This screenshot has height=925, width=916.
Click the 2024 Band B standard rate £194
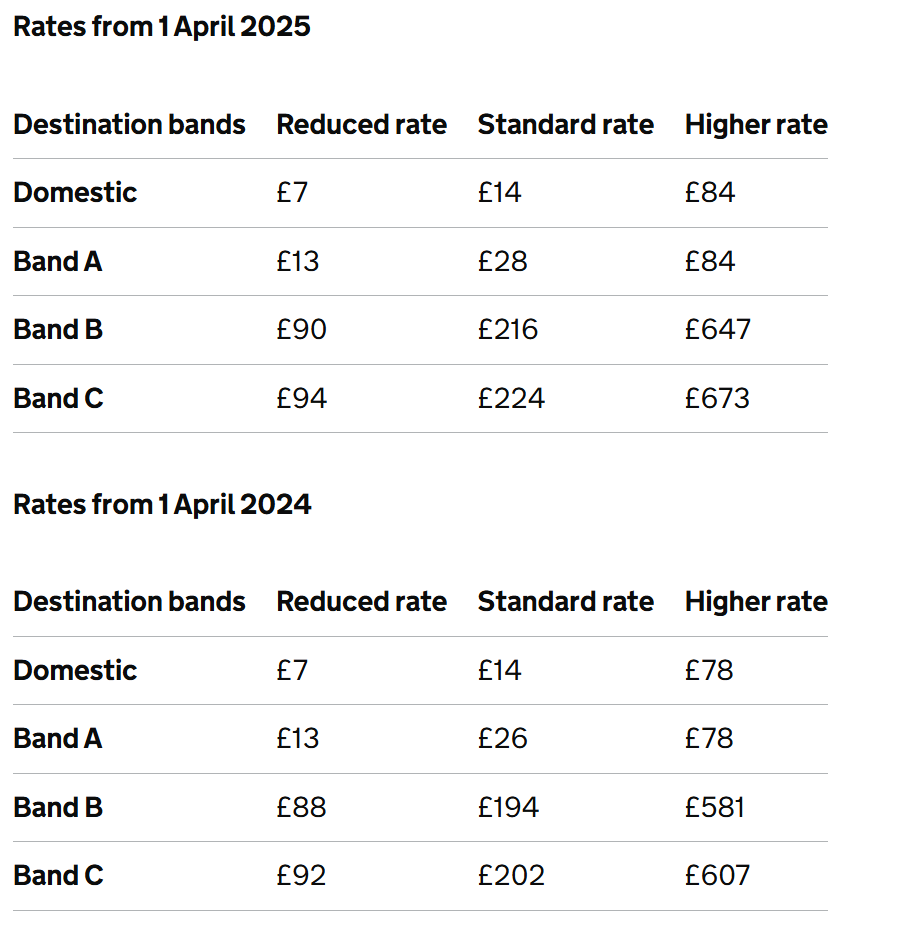pos(507,808)
